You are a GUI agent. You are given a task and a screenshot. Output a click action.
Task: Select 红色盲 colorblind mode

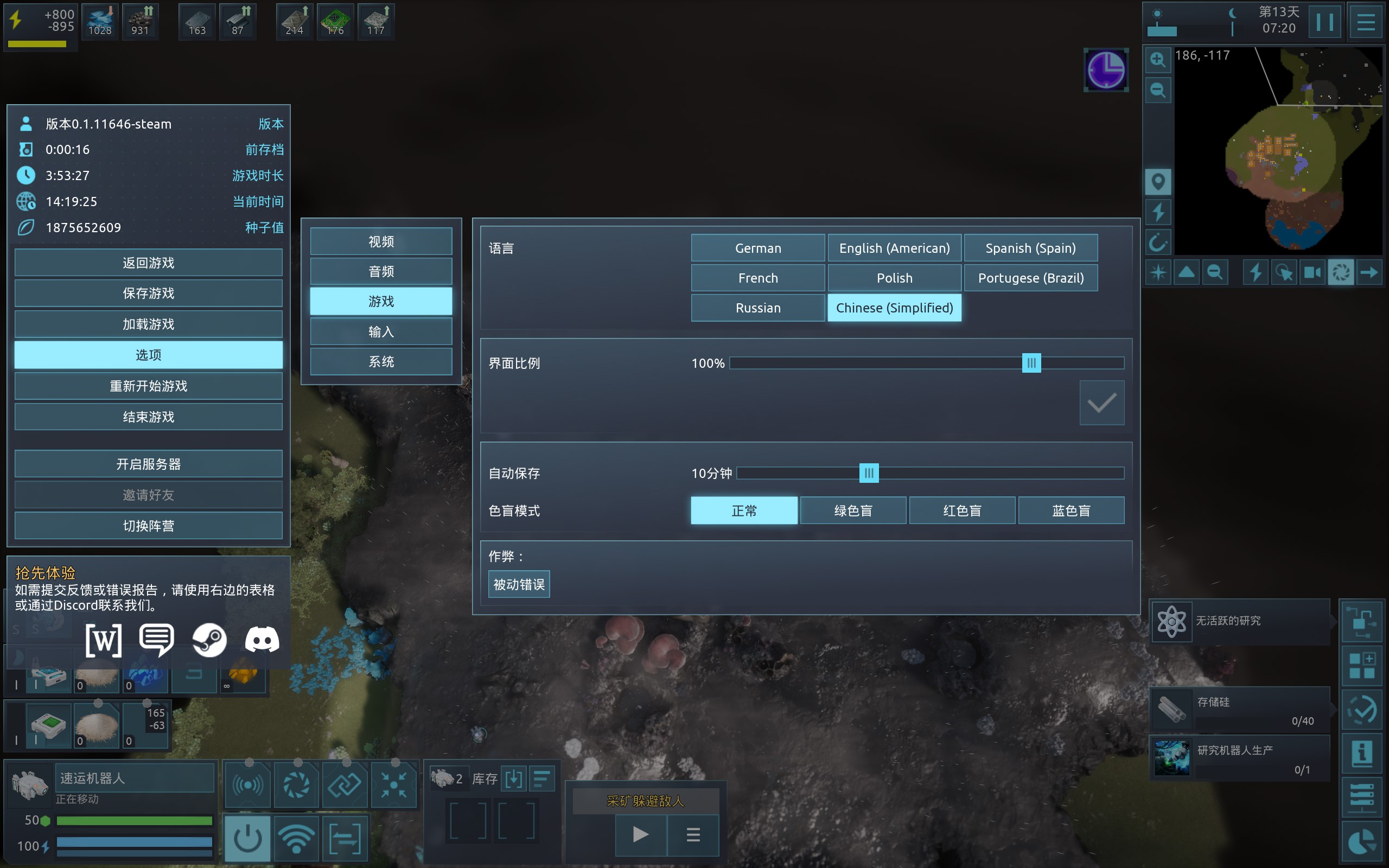coord(962,510)
